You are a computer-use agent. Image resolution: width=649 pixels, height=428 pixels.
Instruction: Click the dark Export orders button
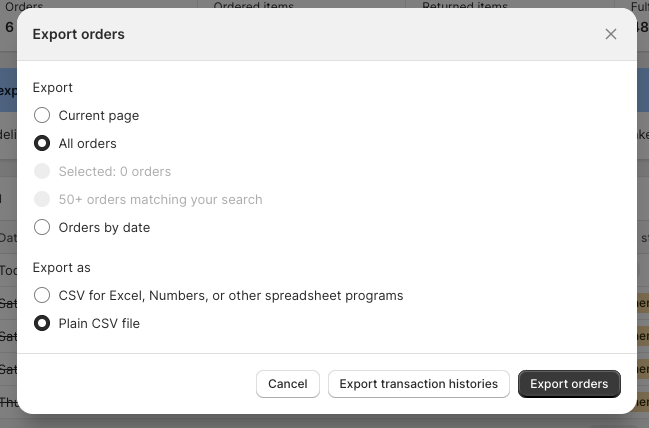pyautogui.click(x=569, y=384)
